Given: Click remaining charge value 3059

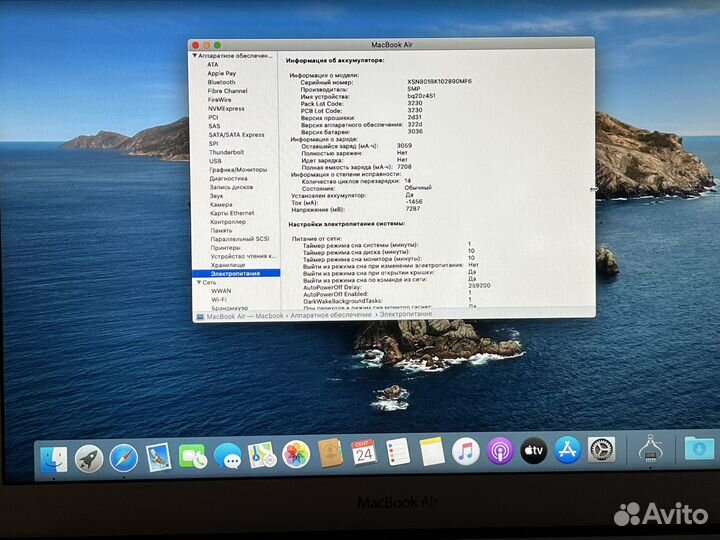Looking at the screenshot, I should (404, 146).
